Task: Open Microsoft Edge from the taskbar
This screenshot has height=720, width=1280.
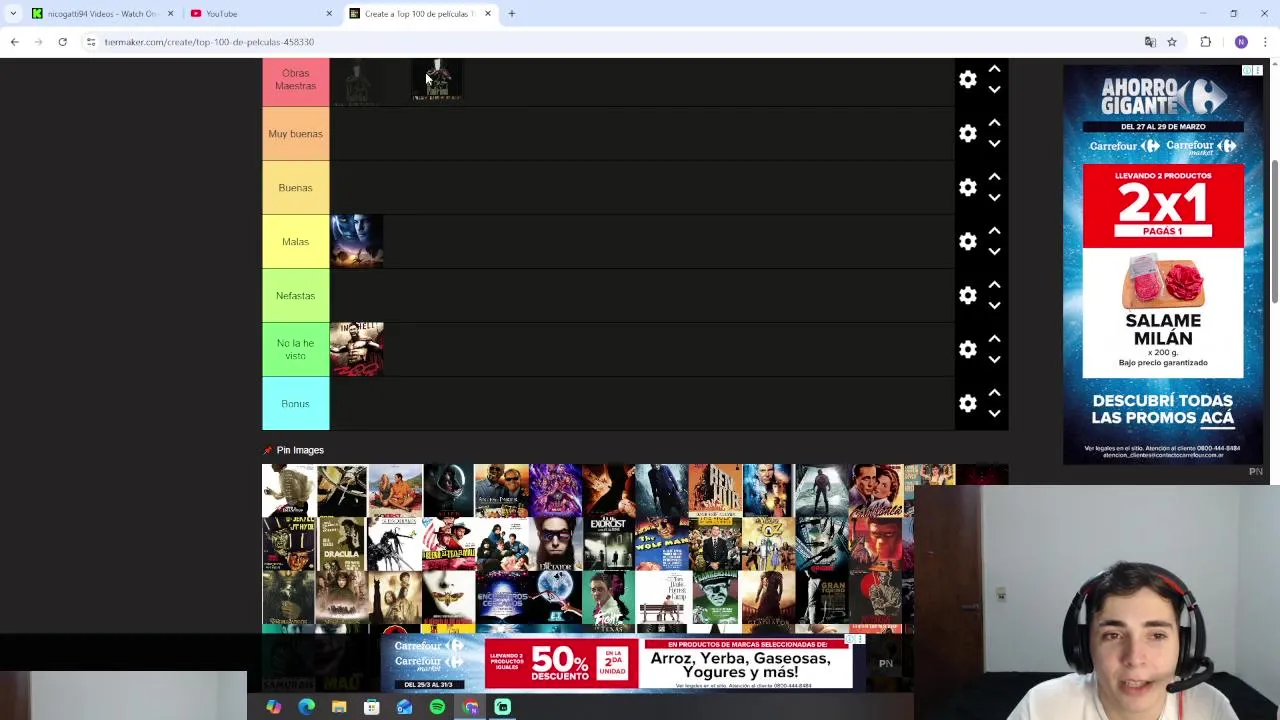Action: point(306,707)
